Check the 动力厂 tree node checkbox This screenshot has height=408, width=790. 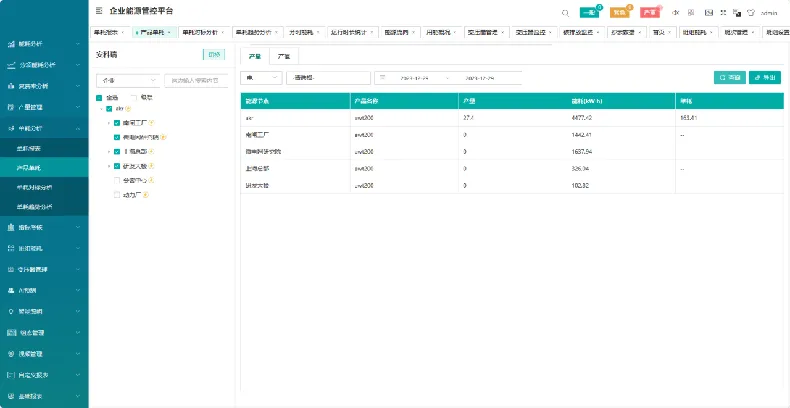117,194
